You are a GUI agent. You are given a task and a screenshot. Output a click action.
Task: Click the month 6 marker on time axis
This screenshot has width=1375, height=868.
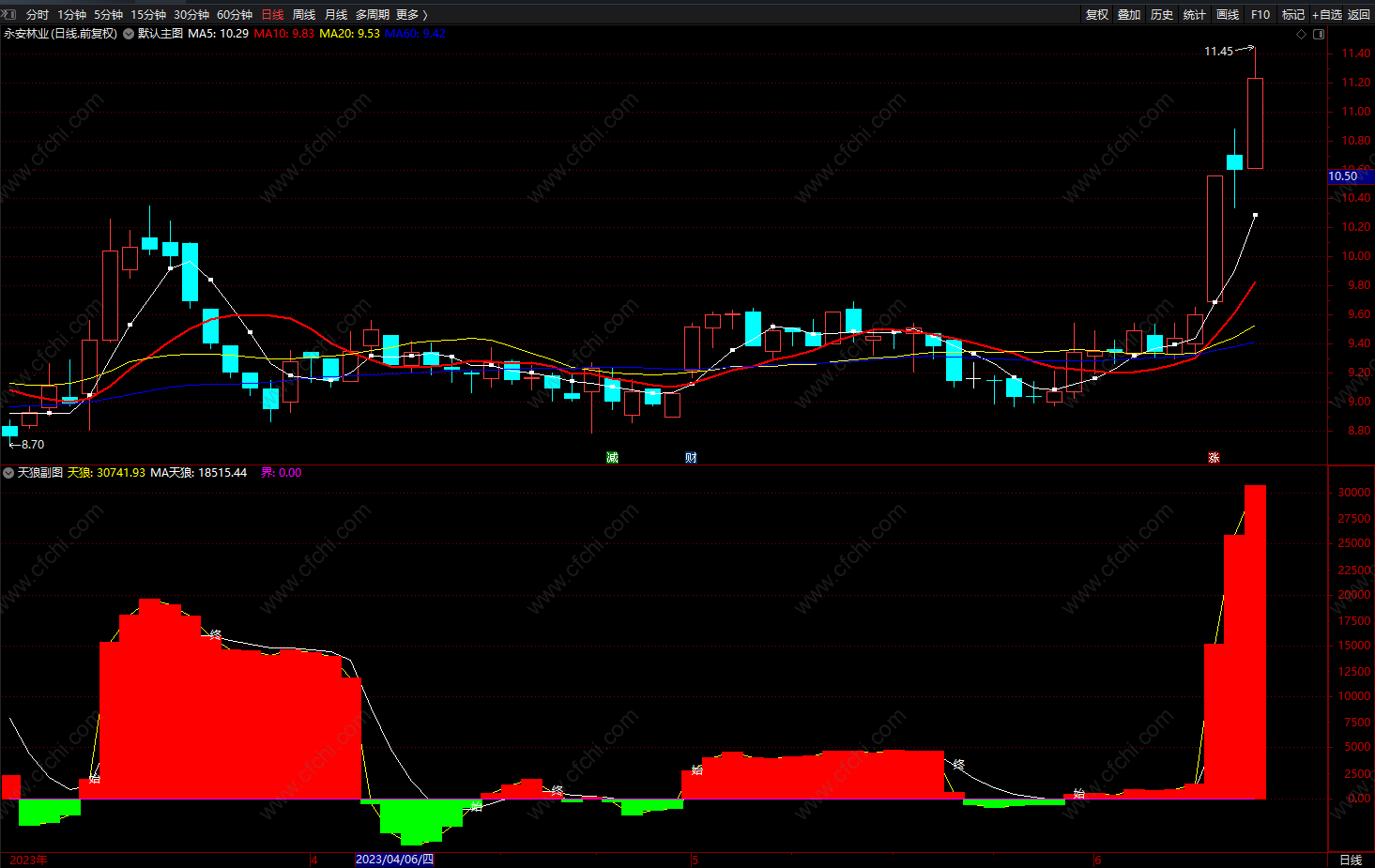pos(1097,860)
